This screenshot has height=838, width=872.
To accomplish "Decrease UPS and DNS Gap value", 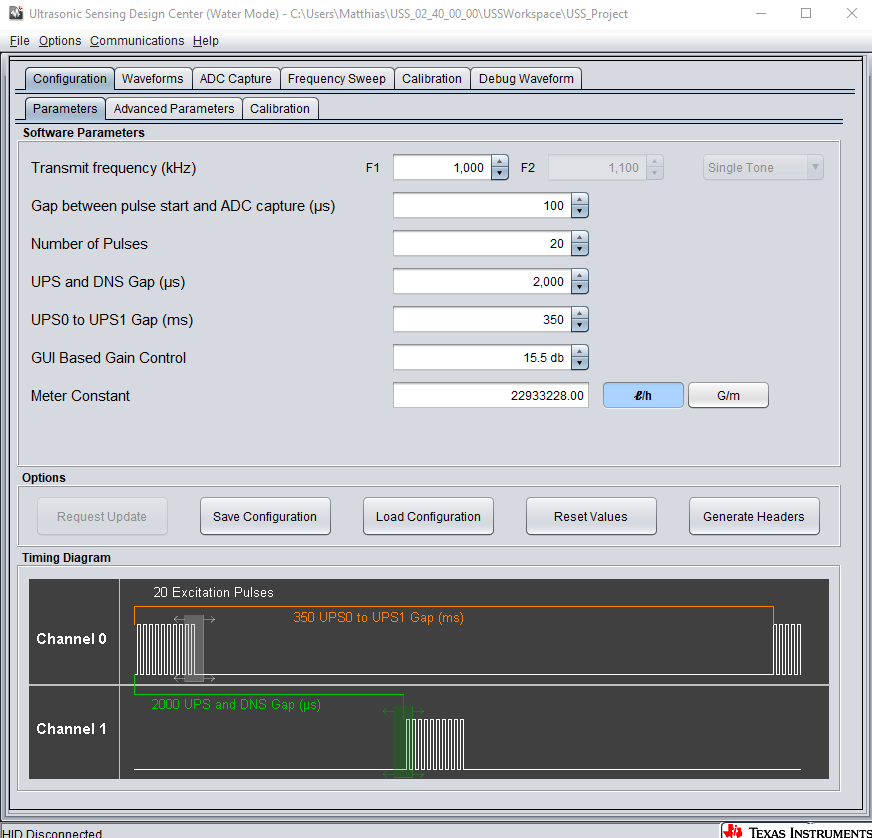I will pos(579,287).
